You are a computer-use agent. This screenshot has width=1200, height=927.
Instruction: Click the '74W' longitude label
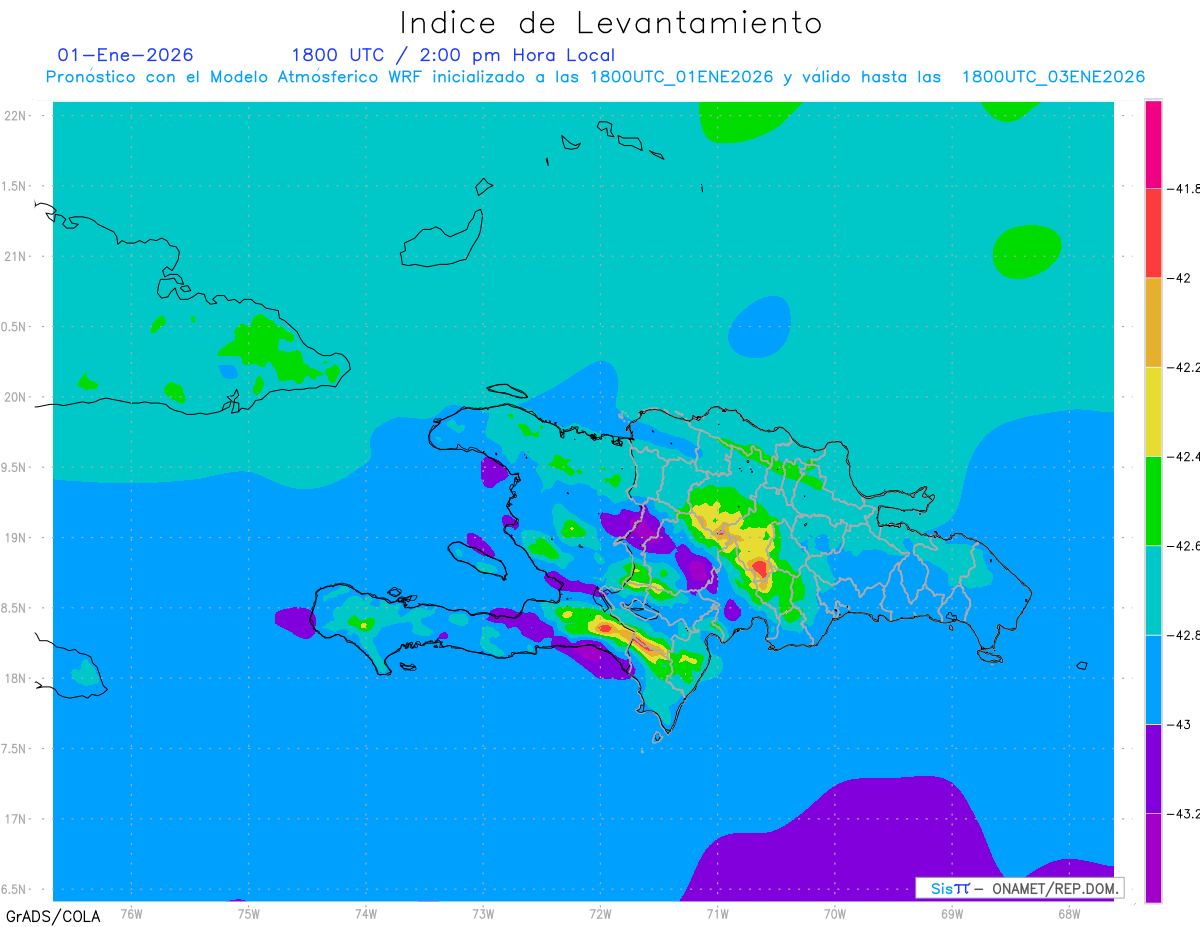click(365, 914)
